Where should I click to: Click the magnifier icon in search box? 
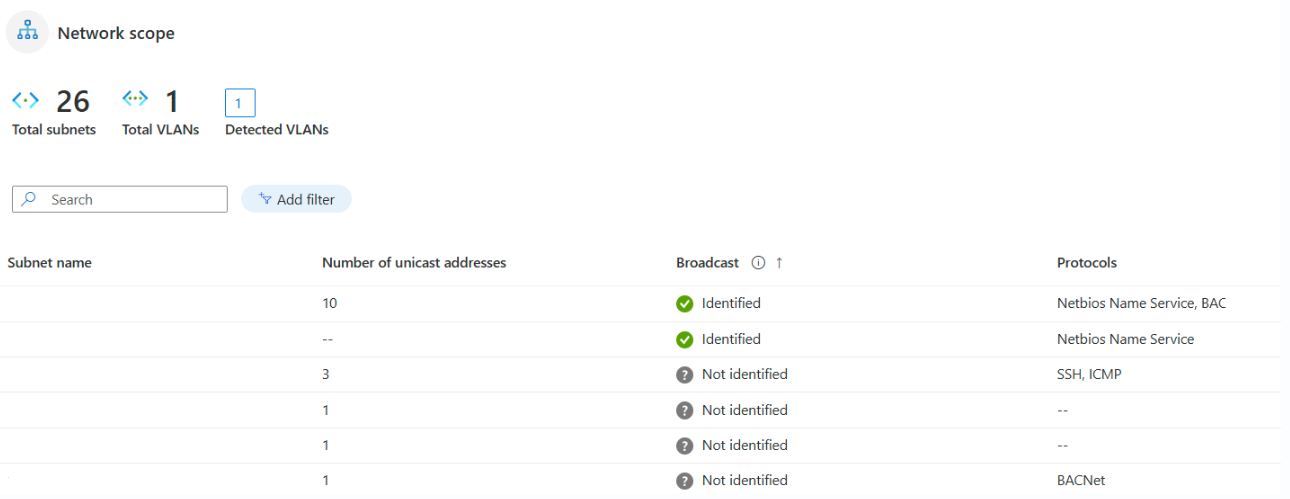click(x=29, y=199)
